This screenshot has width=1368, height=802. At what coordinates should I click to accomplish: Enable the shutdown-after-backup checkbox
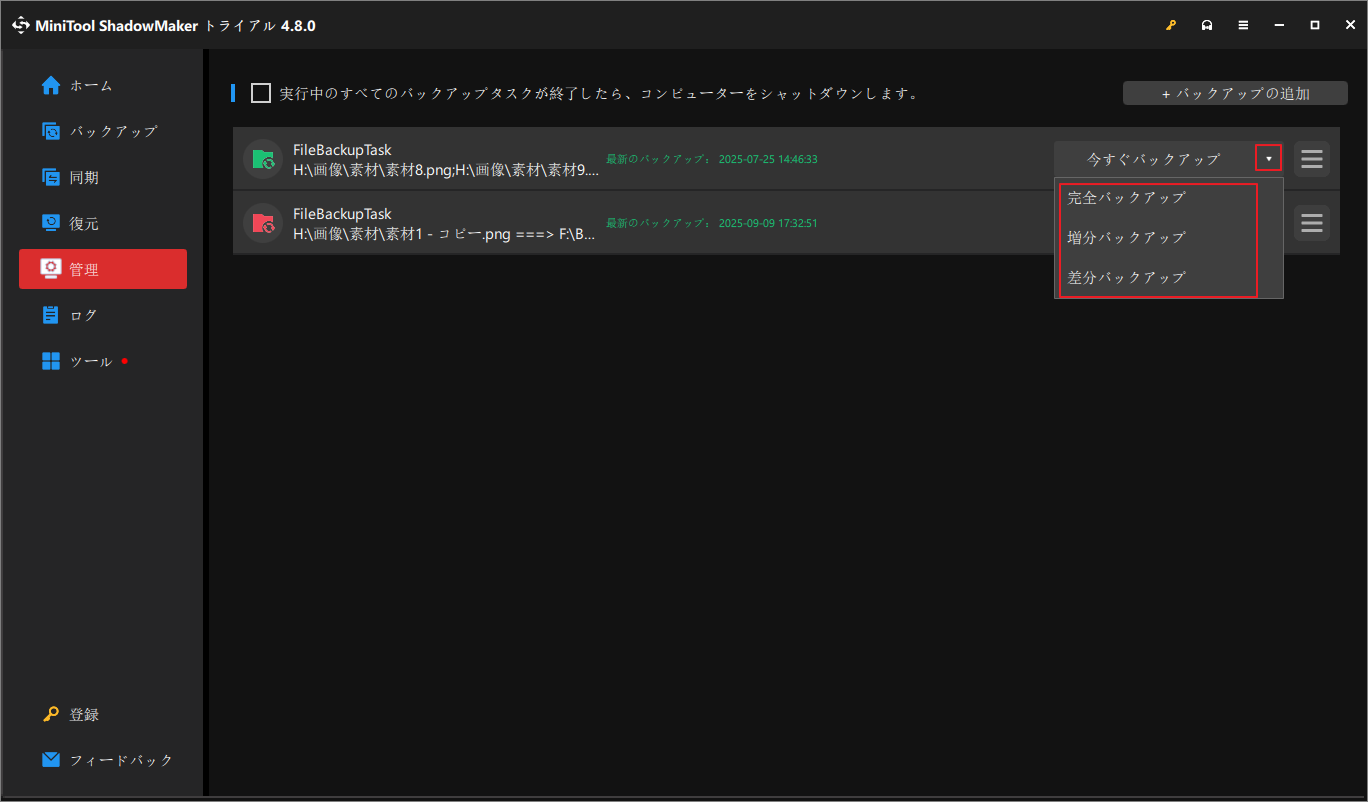click(x=261, y=93)
